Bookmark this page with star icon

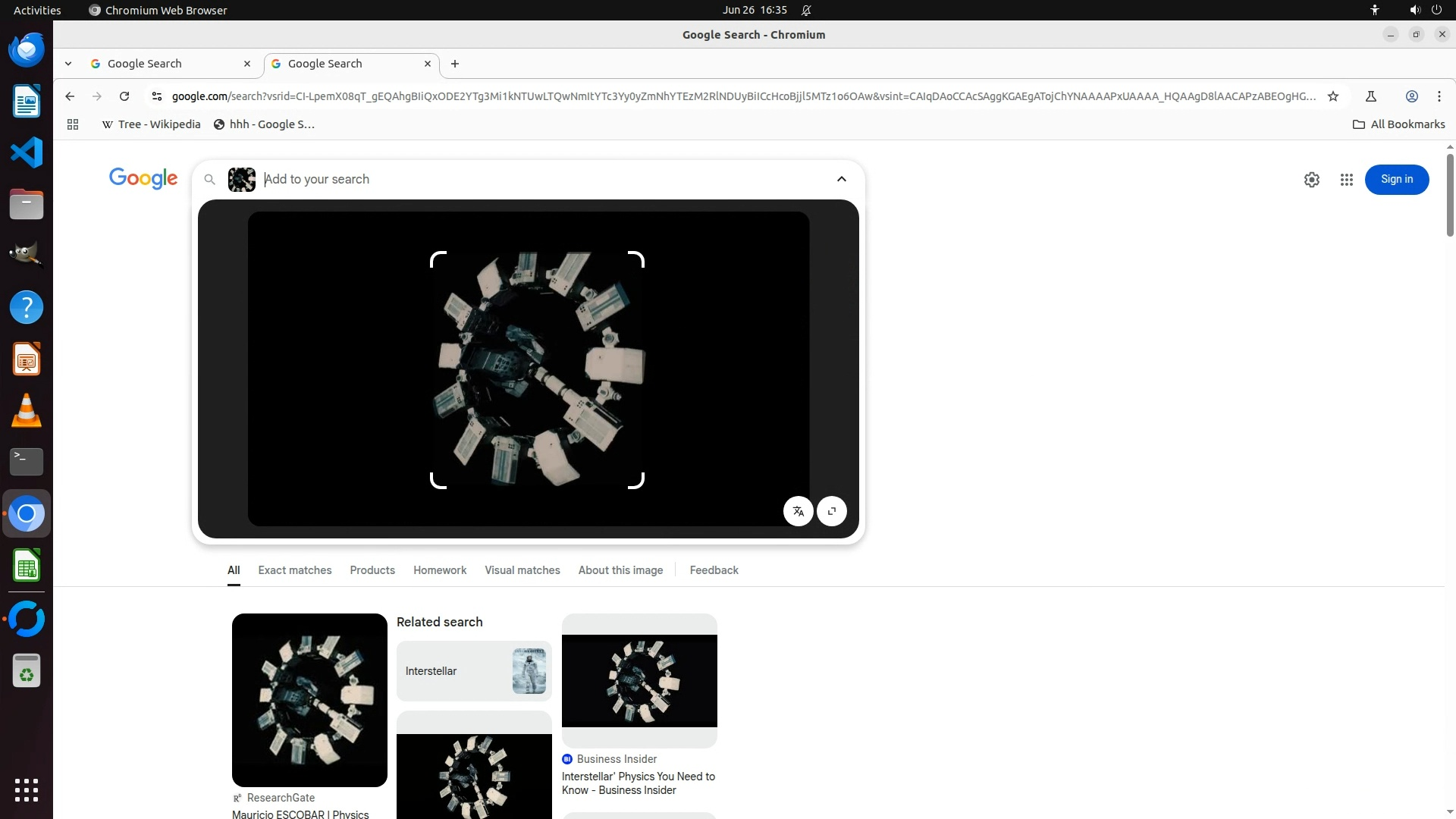click(1333, 96)
